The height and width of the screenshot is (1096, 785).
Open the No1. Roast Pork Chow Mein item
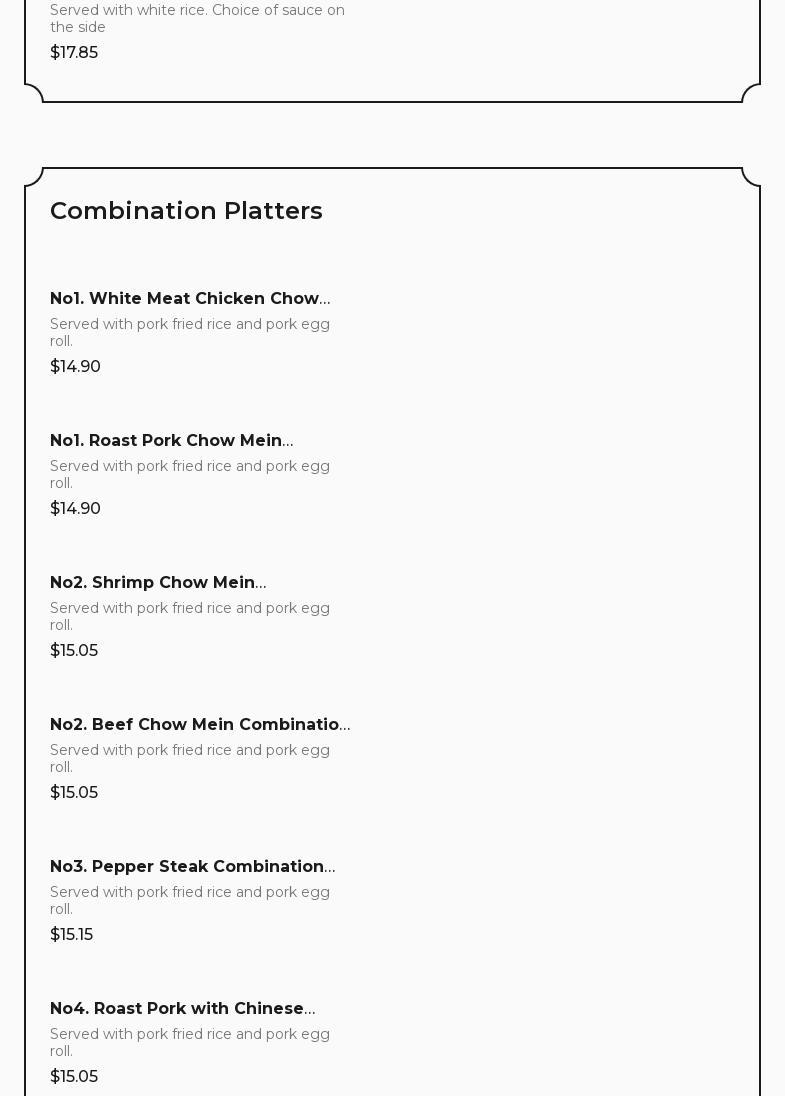171,441
